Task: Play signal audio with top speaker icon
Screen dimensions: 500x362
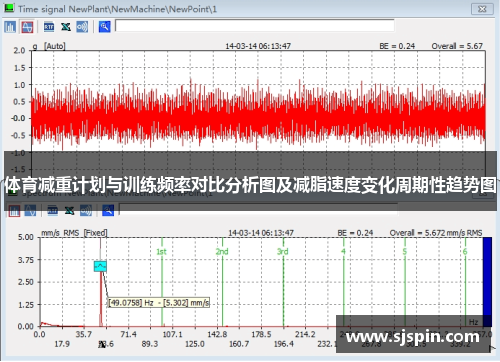Action: click(x=82, y=27)
